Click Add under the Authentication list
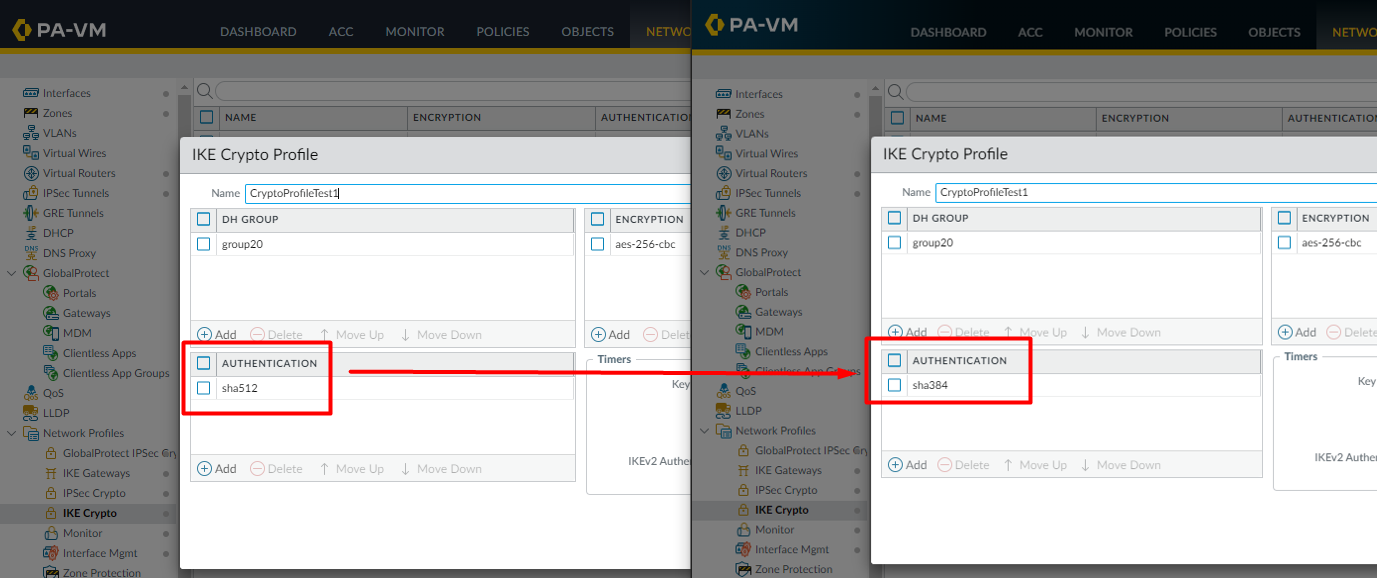This screenshot has width=1377, height=578. tap(216, 468)
